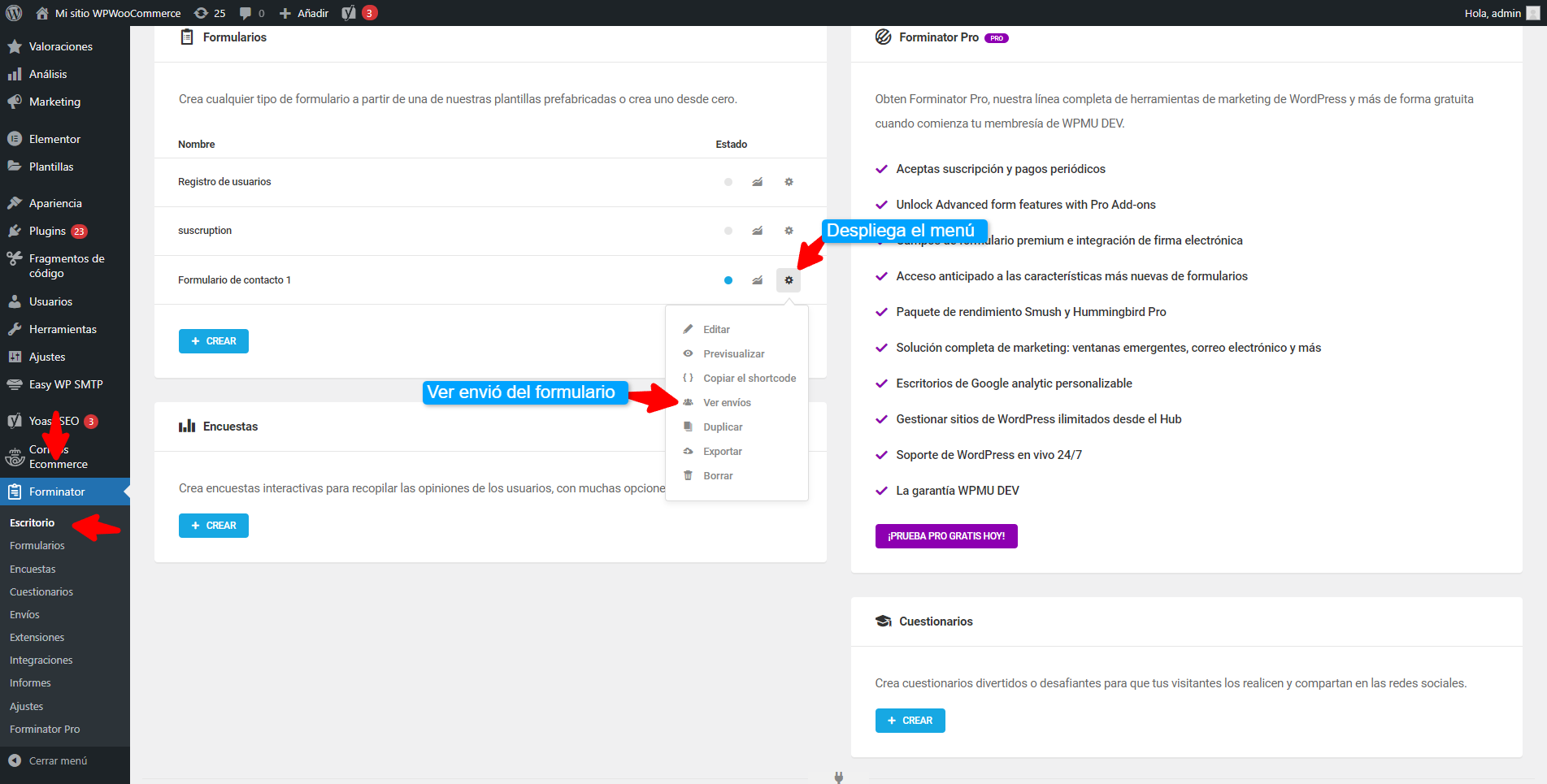Open Forminator Ajustes submenu

pyautogui.click(x=27, y=707)
